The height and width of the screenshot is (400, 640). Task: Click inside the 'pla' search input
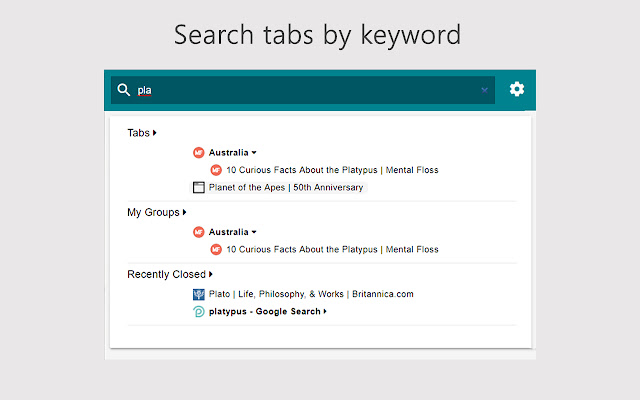303,90
